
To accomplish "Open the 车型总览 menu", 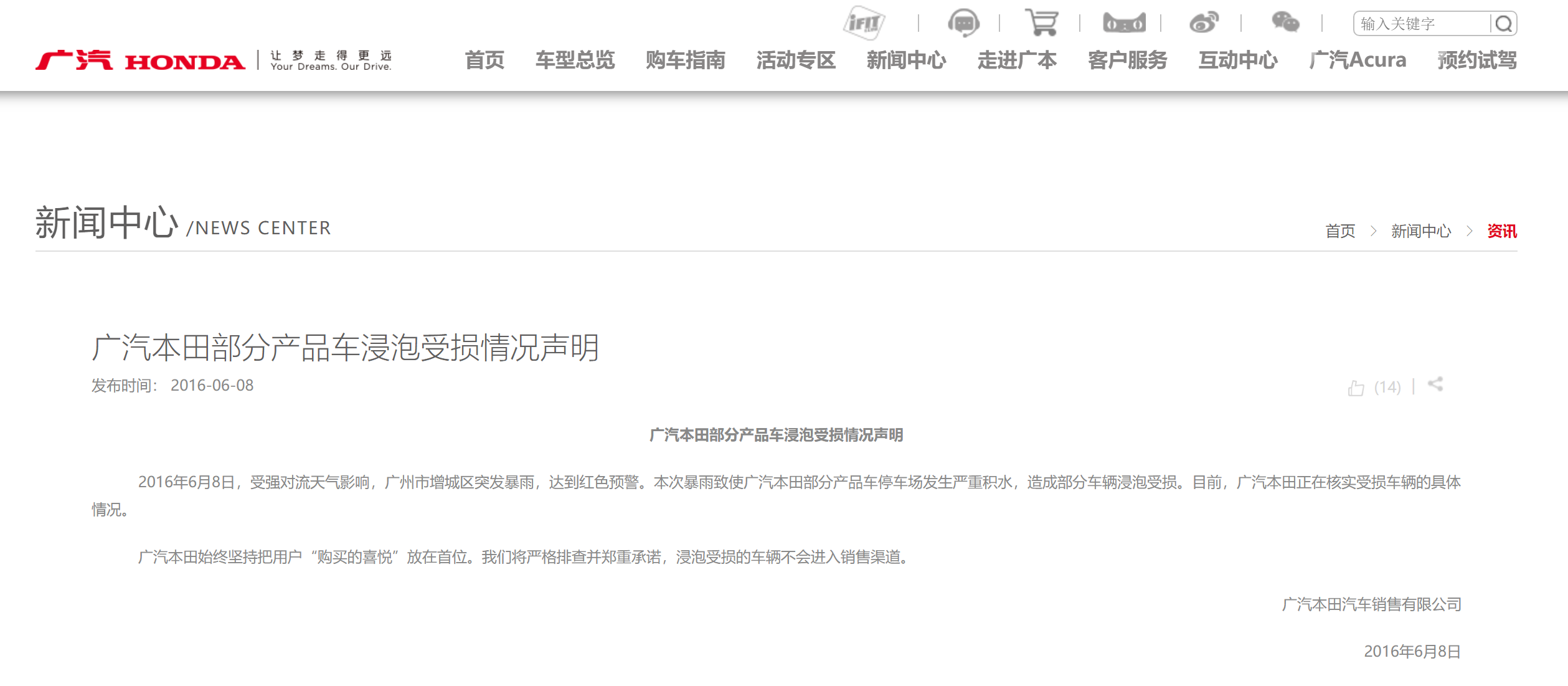I will [575, 60].
